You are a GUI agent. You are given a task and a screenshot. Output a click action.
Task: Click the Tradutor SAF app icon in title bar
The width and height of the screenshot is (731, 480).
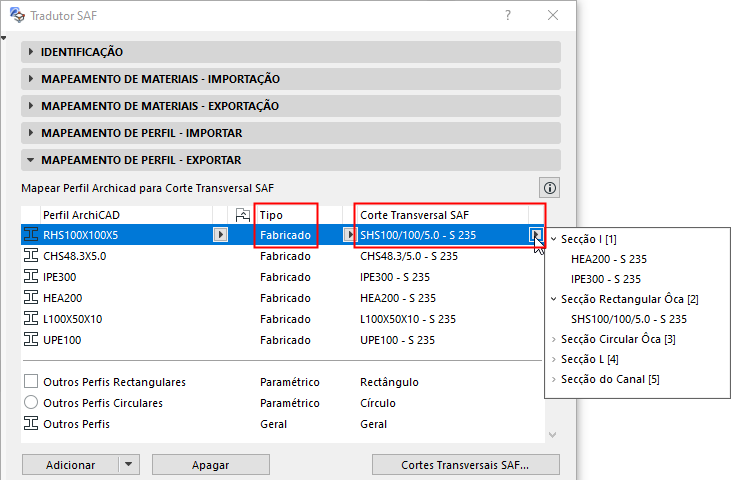tap(17, 15)
